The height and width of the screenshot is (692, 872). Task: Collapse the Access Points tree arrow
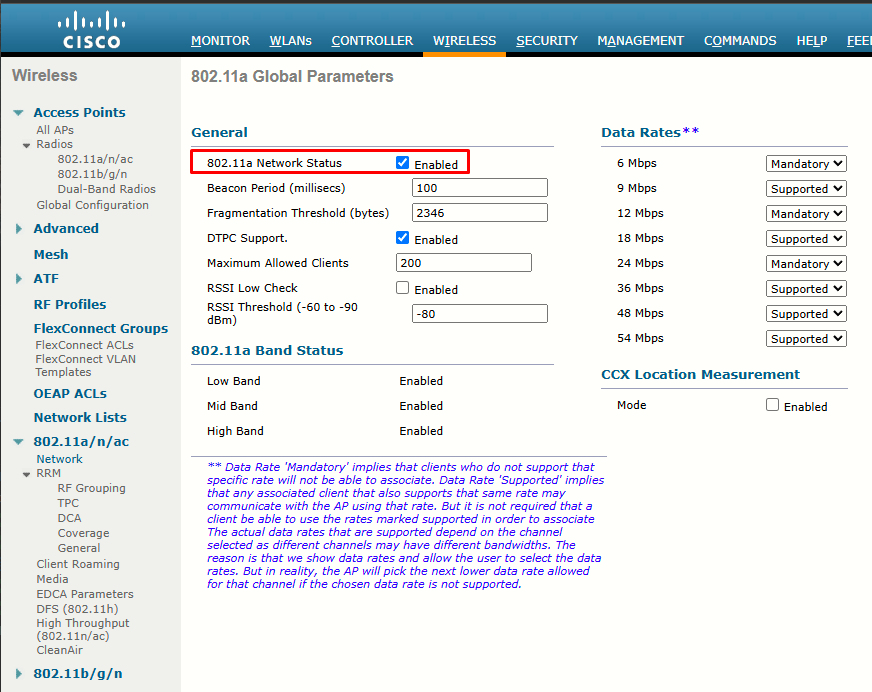[18, 113]
